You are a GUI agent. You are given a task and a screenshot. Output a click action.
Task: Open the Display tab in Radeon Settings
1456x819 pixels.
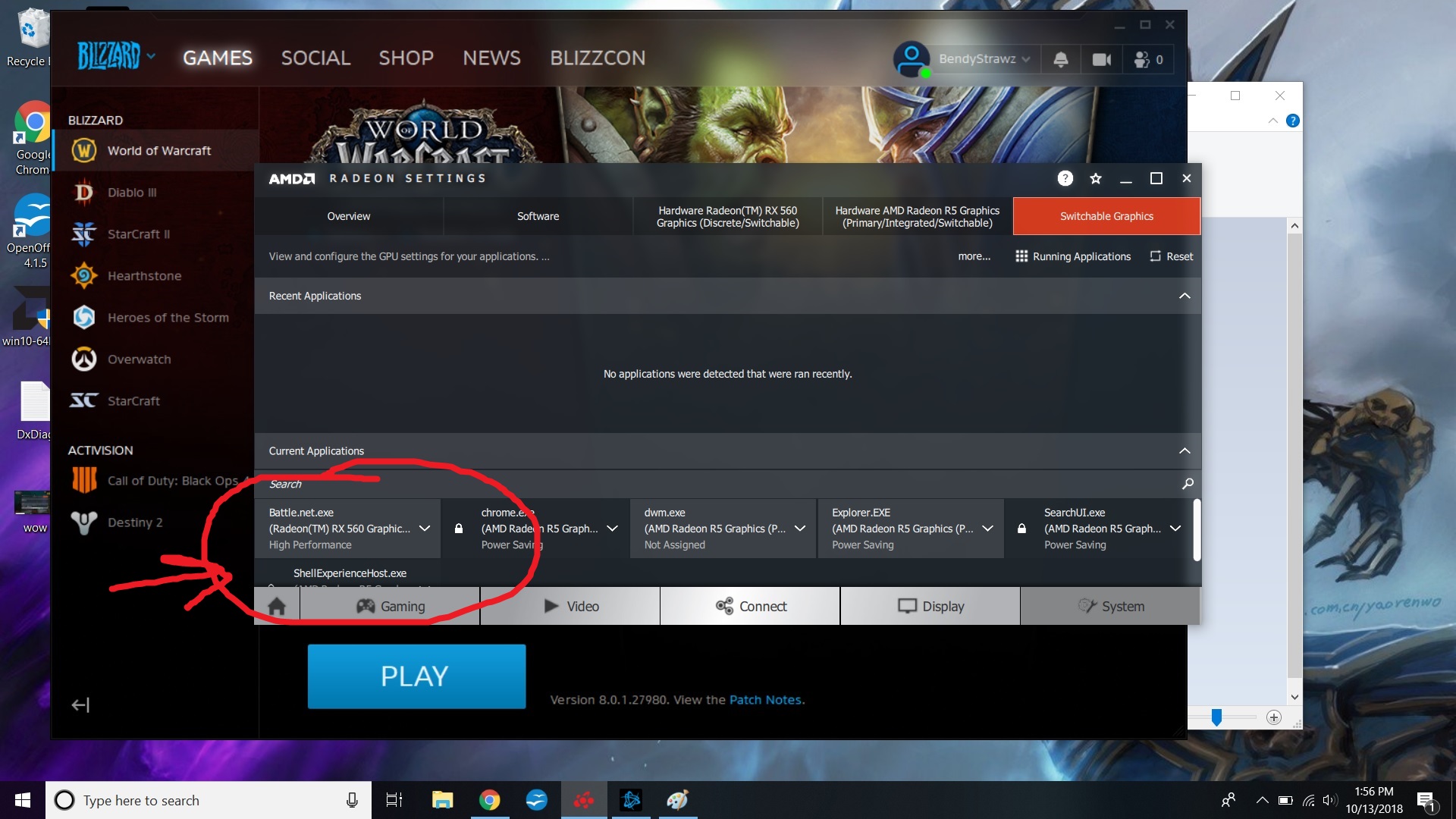point(930,606)
